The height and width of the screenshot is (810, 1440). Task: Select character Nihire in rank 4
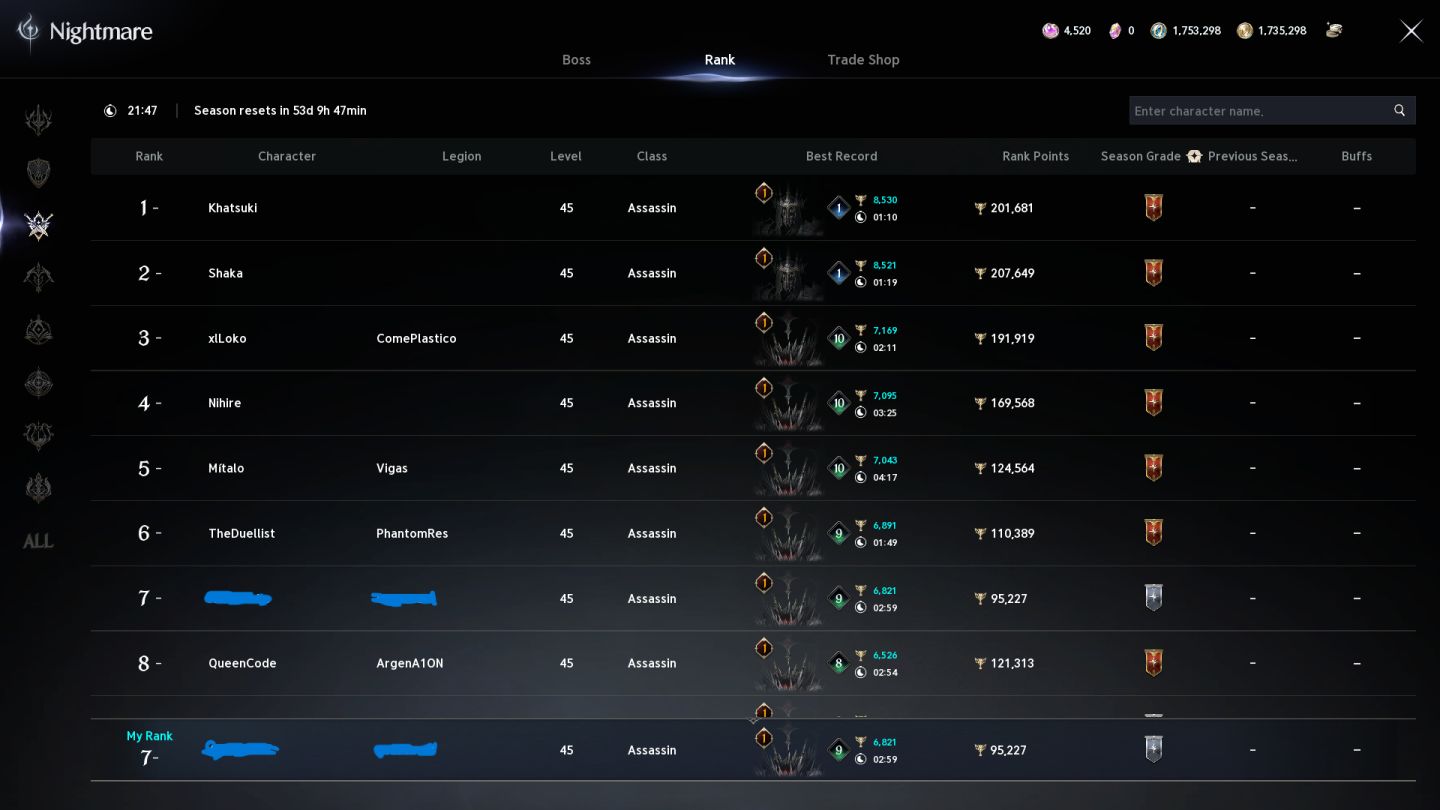(x=224, y=403)
